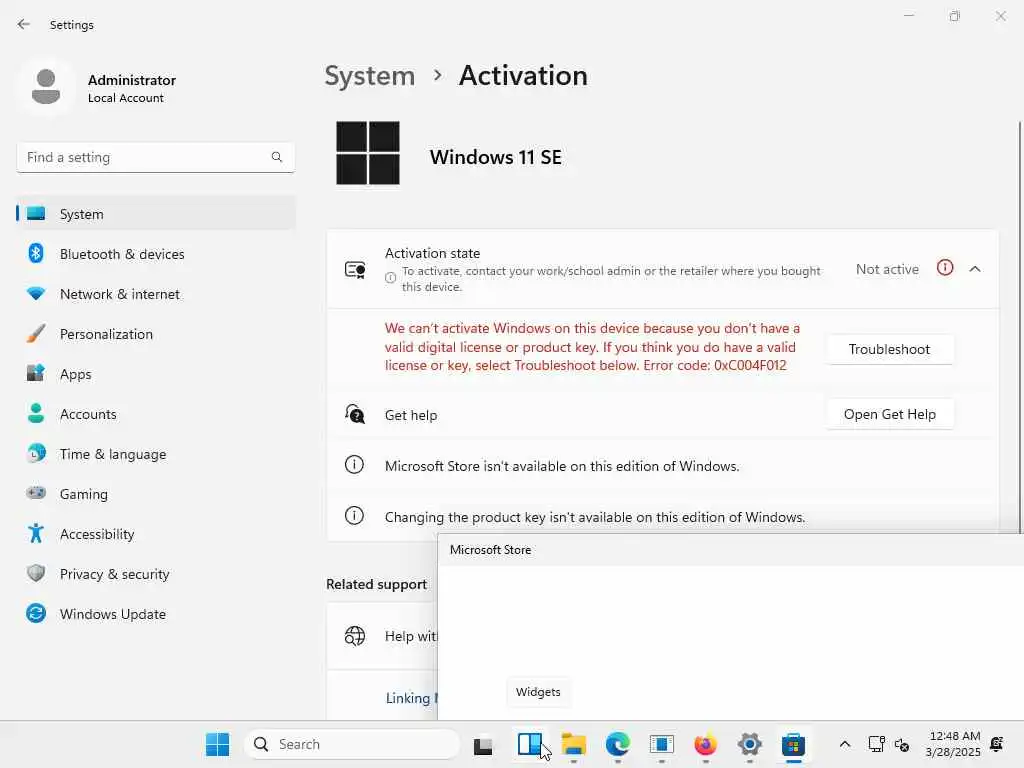Screen dimensions: 1024x768
Task: Collapse the Activation state section
Action: point(975,269)
